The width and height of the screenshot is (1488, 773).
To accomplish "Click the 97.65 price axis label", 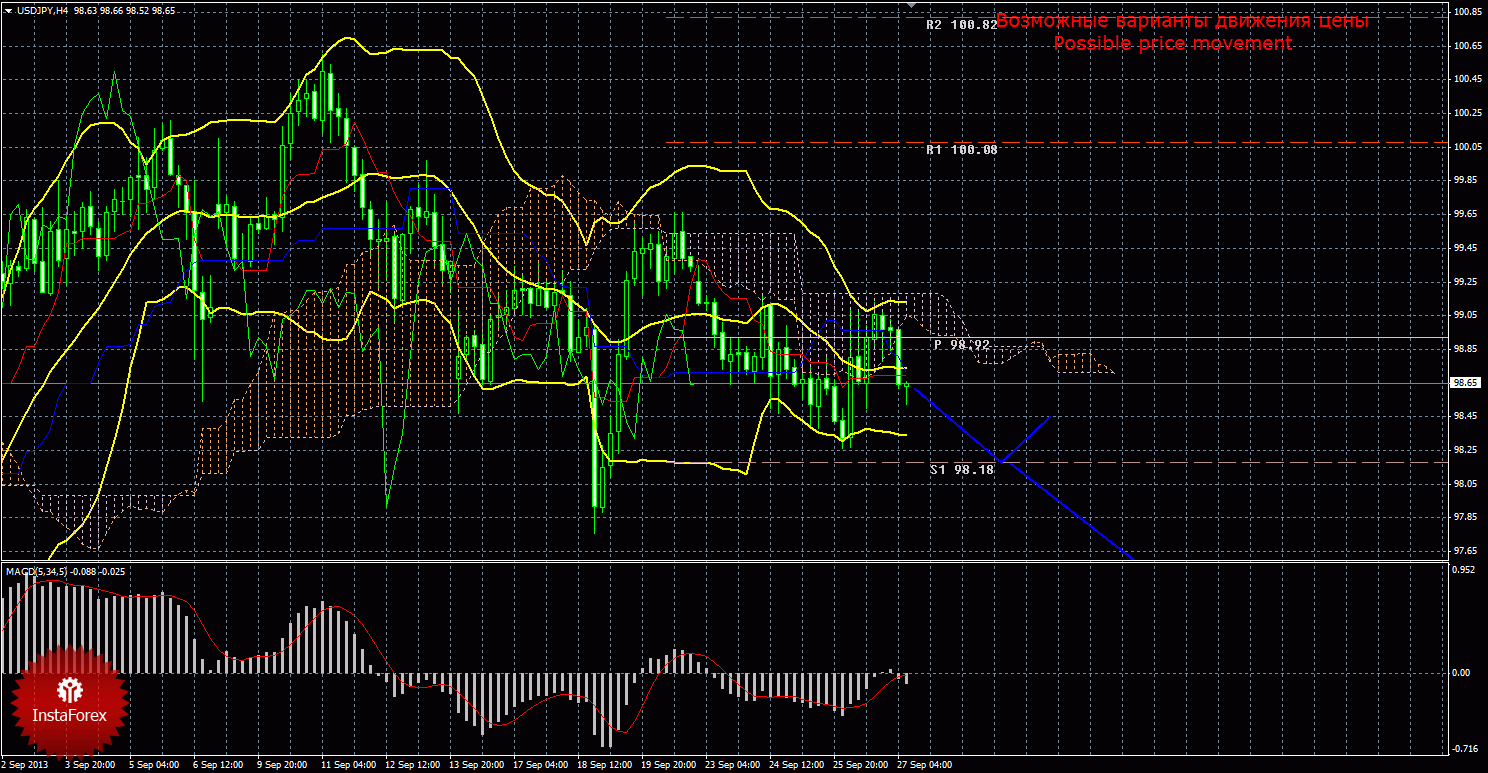I will pyautogui.click(x=1467, y=551).
